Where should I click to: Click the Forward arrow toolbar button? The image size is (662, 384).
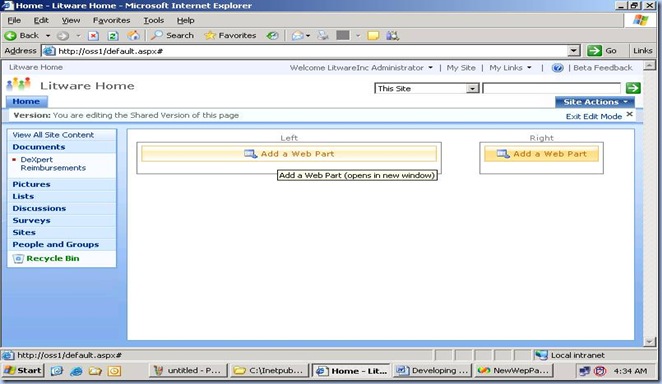[63, 36]
